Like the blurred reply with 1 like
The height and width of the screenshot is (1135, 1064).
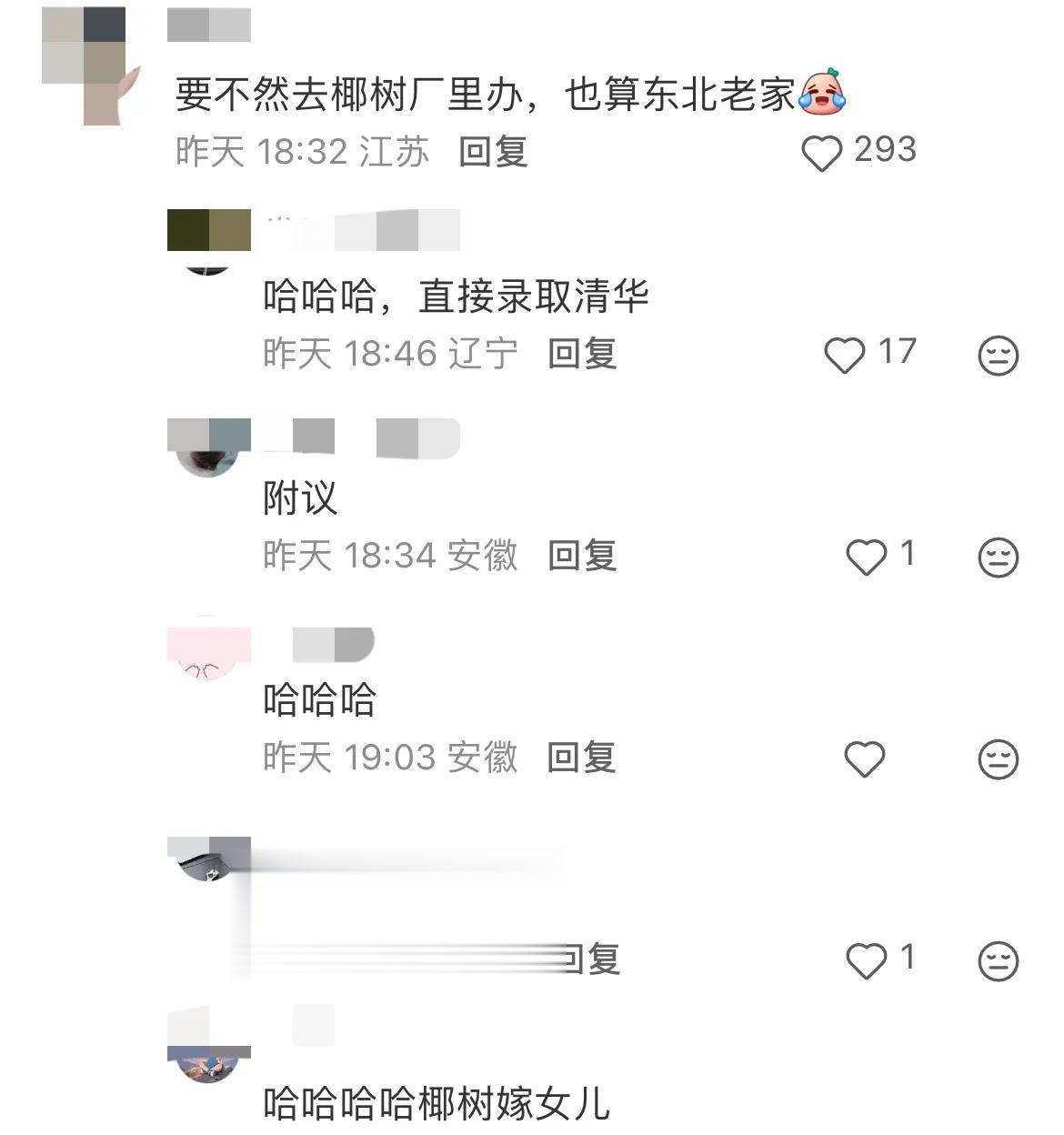point(866,960)
